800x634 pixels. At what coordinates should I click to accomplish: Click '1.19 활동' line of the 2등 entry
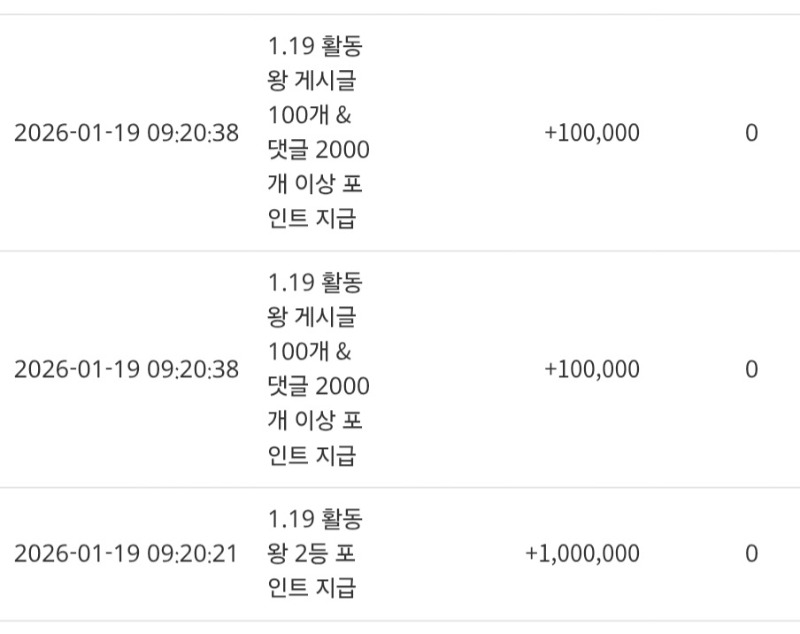(315, 519)
